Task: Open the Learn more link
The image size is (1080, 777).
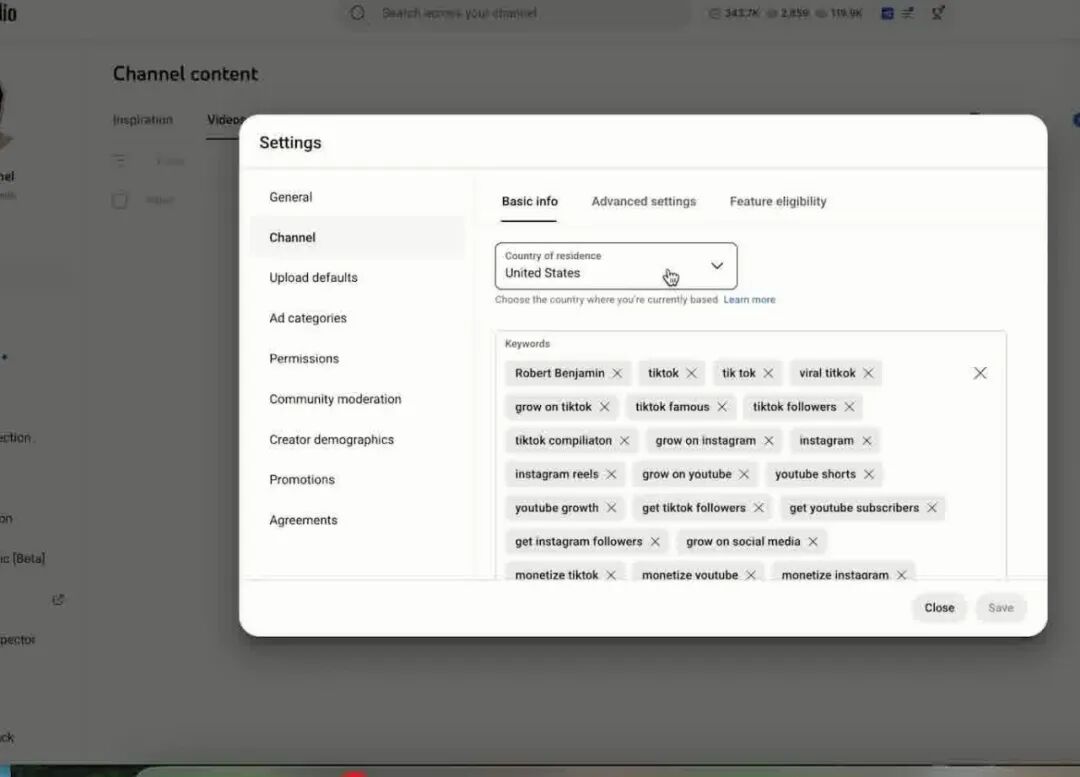Action: click(x=749, y=299)
